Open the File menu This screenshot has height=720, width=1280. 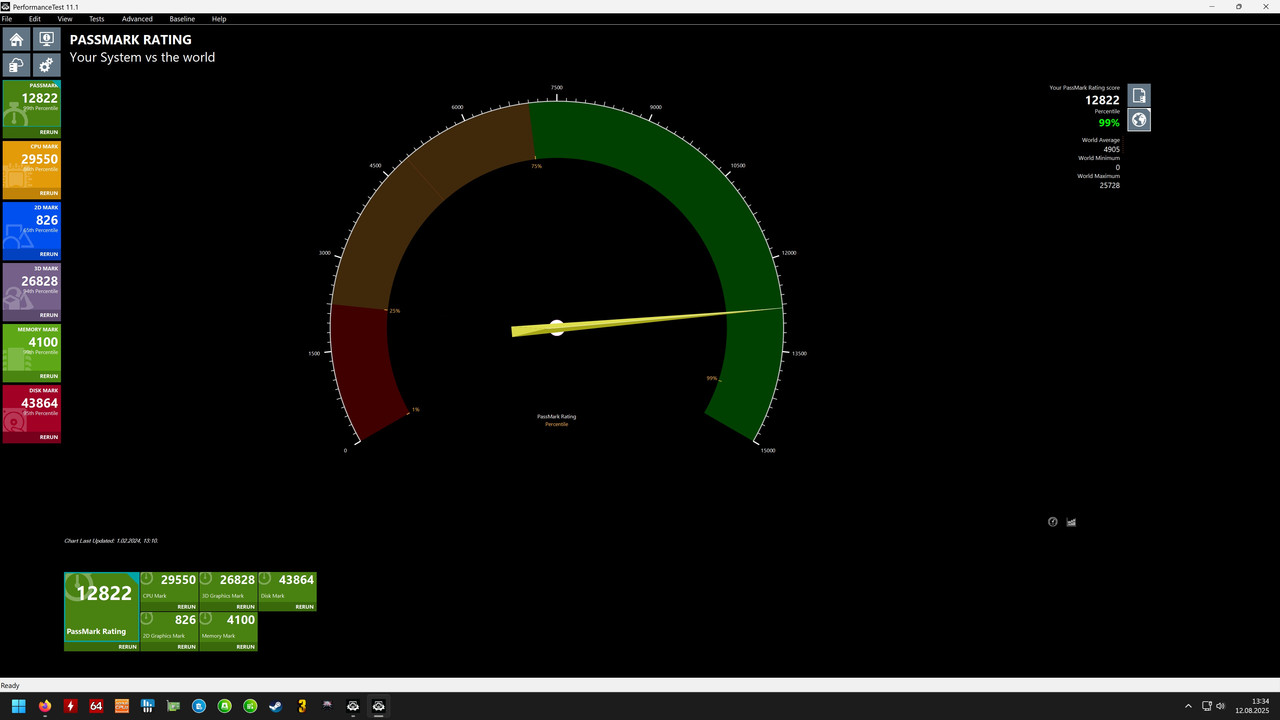pos(7,19)
